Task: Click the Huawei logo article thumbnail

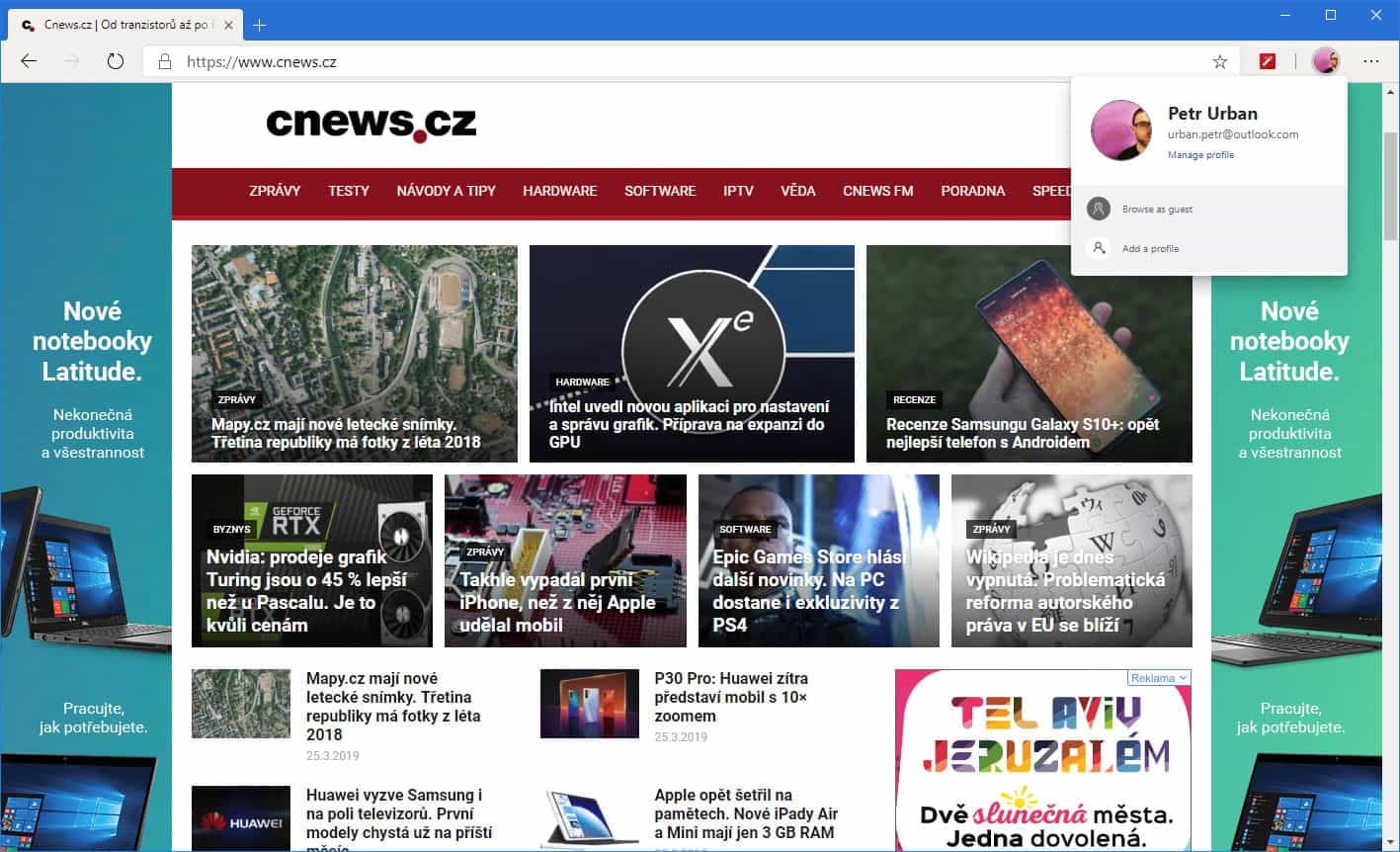Action: [241, 818]
